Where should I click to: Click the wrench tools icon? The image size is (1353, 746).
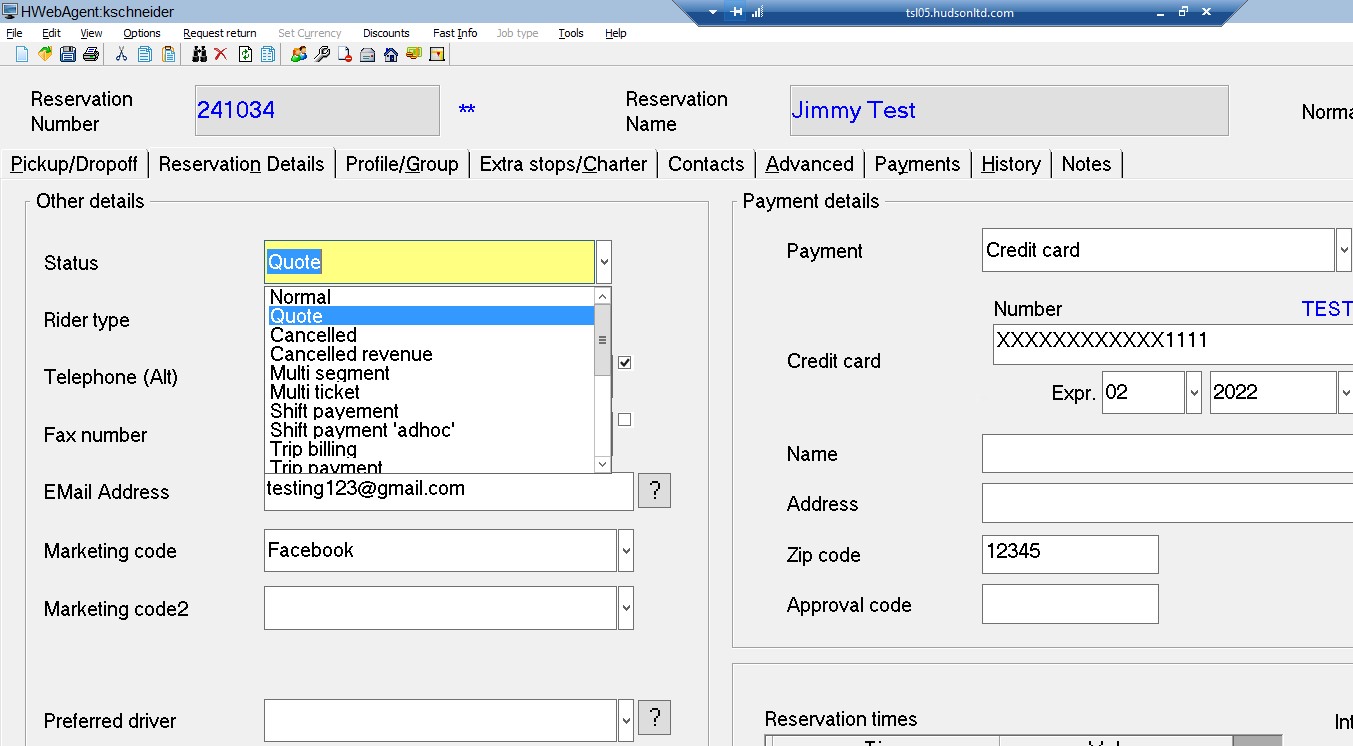[321, 54]
